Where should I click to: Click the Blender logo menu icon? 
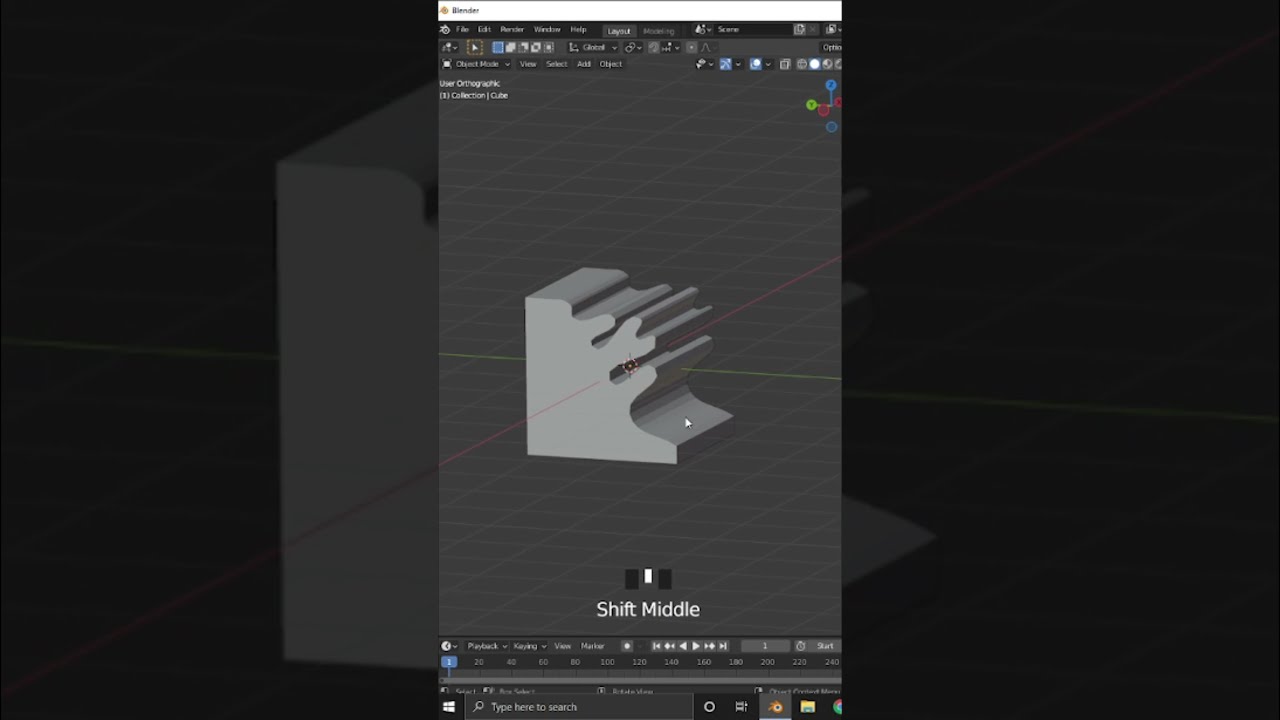[x=445, y=30]
